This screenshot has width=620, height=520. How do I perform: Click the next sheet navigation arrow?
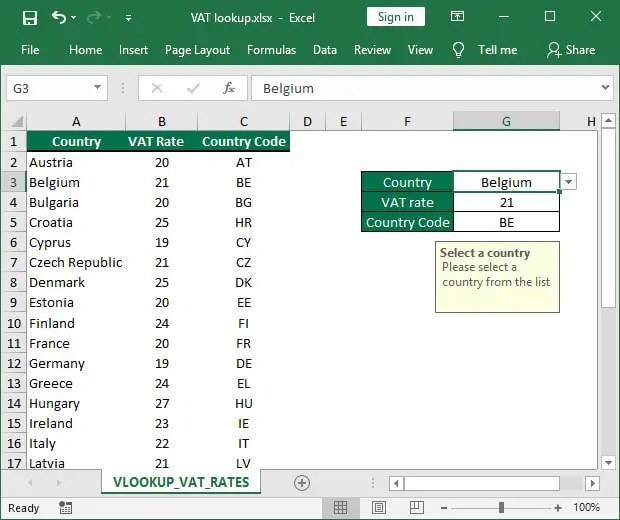coord(59,482)
